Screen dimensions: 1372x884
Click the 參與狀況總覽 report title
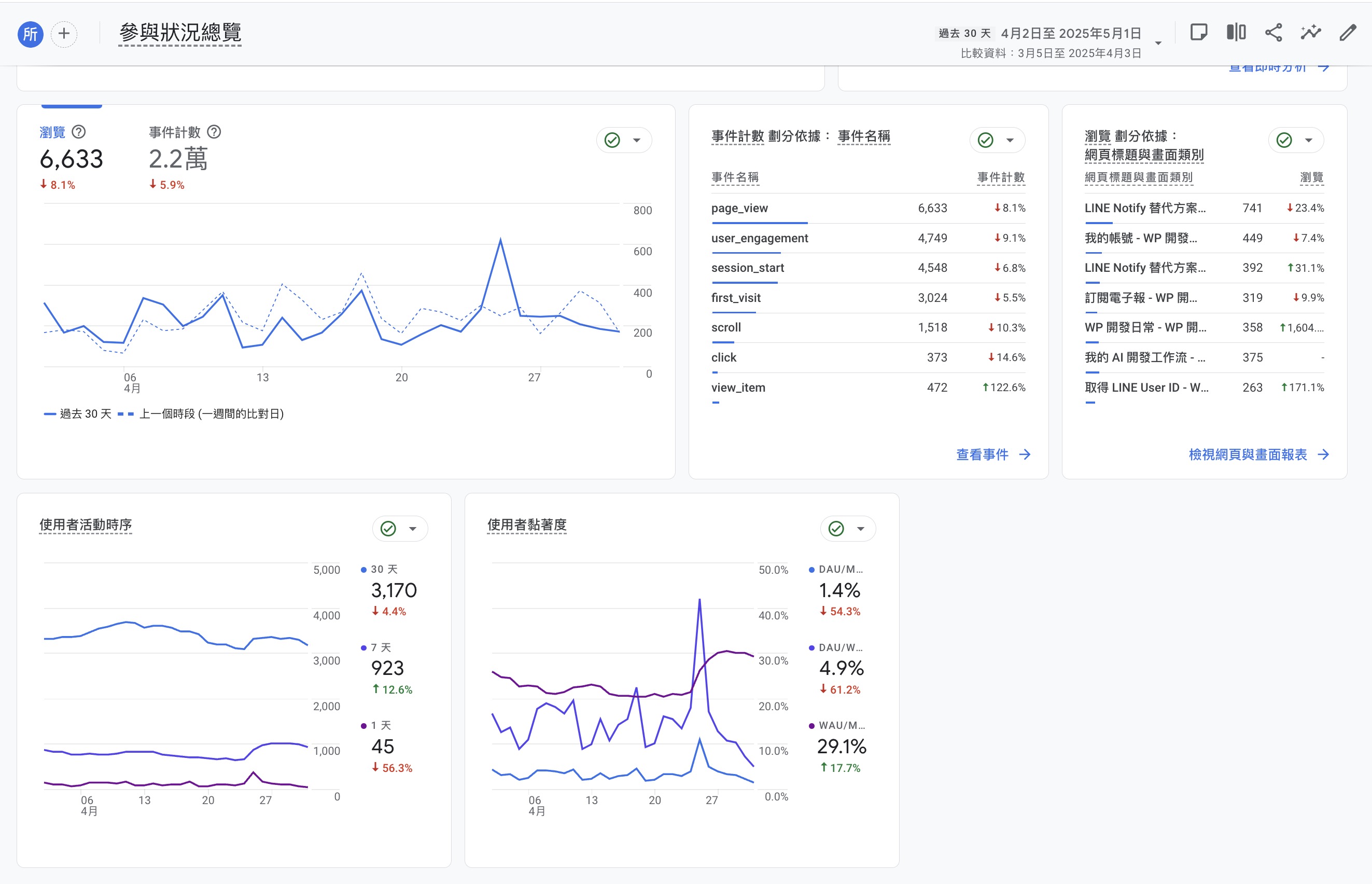tap(180, 32)
